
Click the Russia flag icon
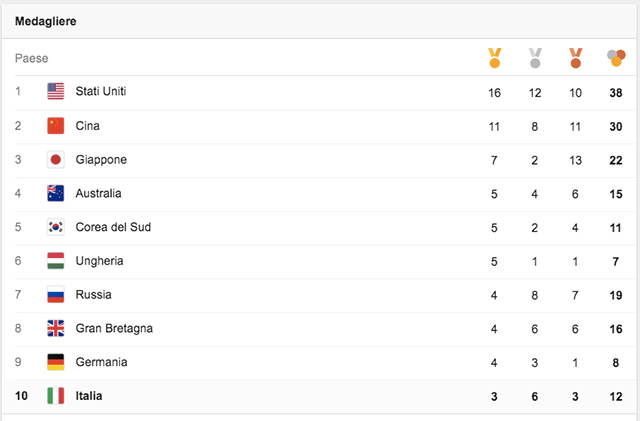[56, 295]
